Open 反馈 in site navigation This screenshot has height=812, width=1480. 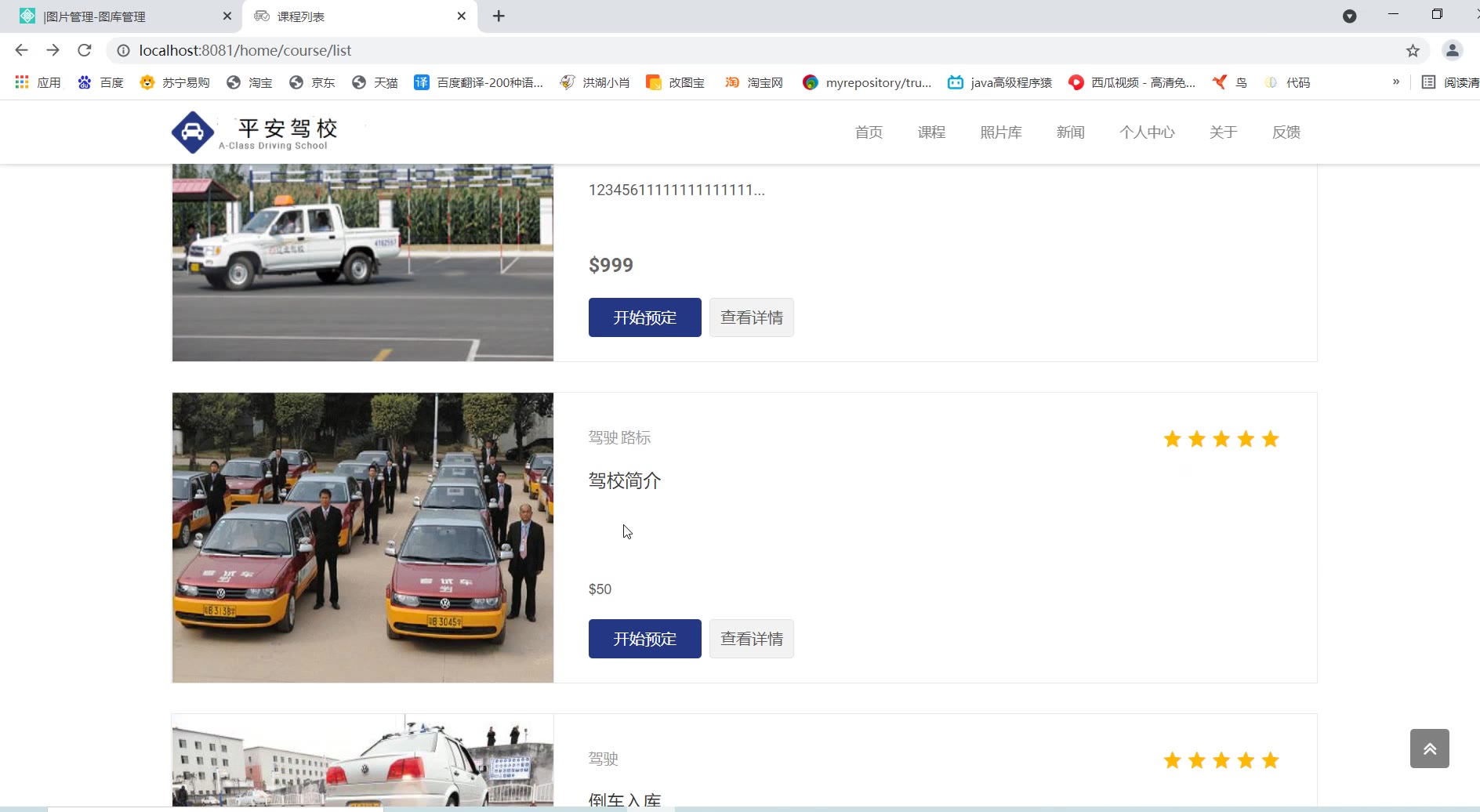click(x=1286, y=132)
